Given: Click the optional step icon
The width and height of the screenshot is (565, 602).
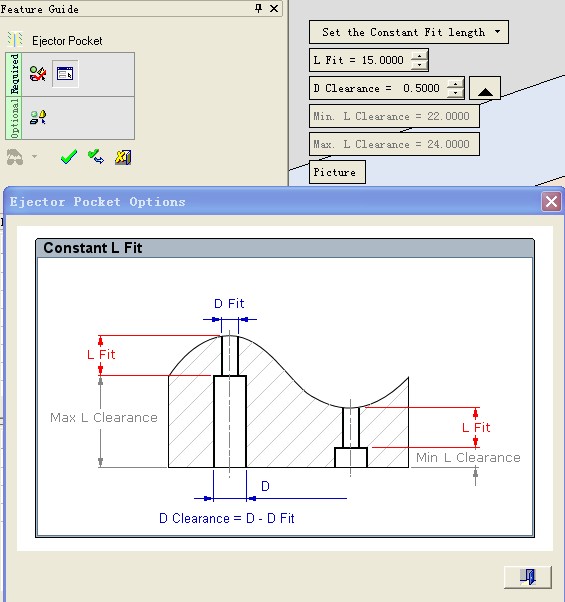Looking at the screenshot, I should (38, 117).
